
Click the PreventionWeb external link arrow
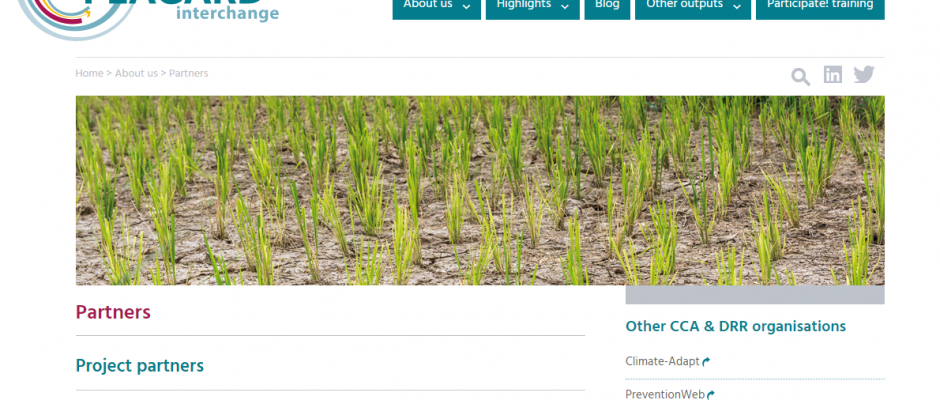[711, 395]
